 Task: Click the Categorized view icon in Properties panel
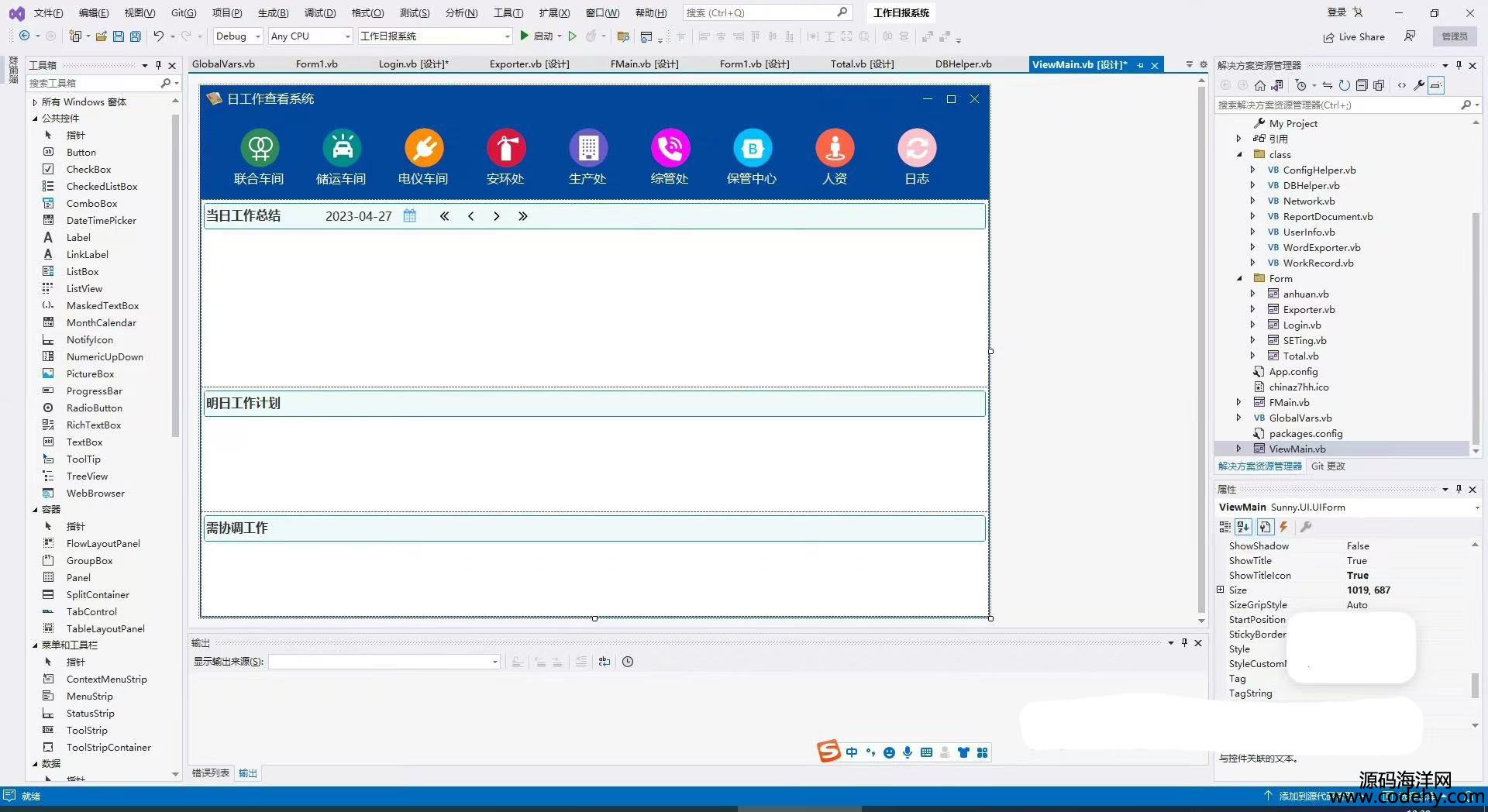point(1224,527)
